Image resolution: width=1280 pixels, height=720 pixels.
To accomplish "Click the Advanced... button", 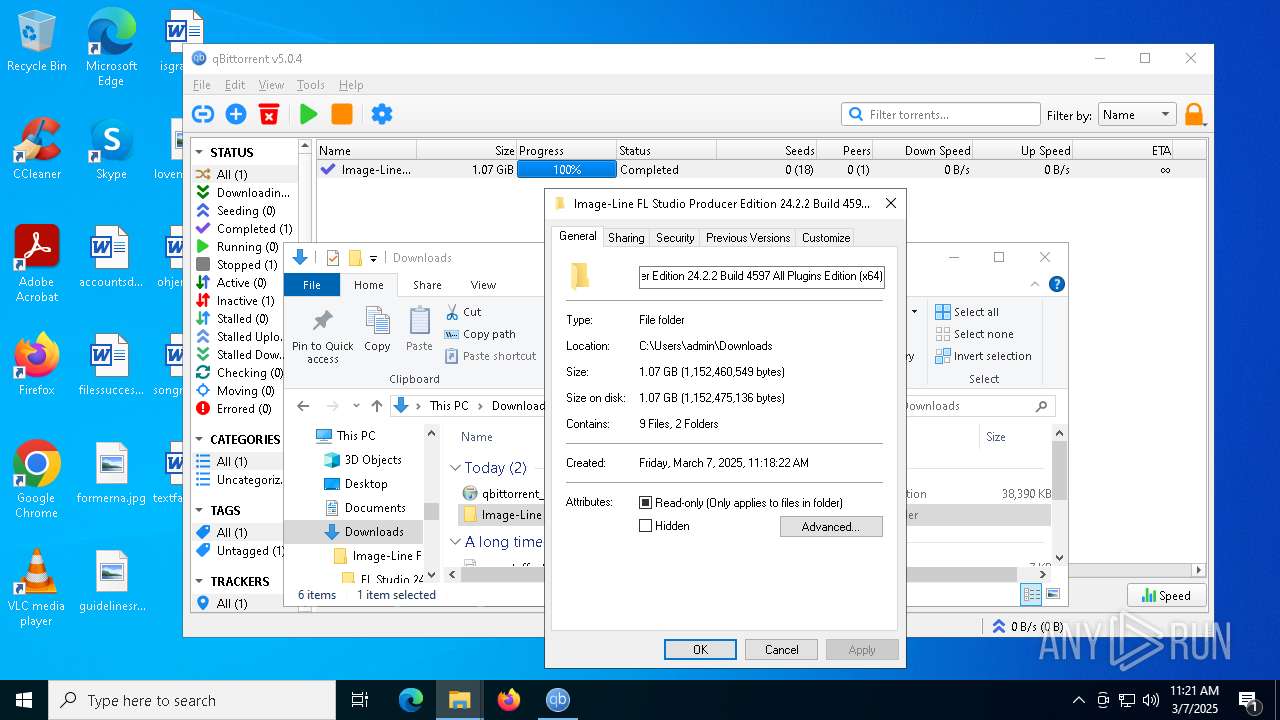I will pyautogui.click(x=829, y=527).
